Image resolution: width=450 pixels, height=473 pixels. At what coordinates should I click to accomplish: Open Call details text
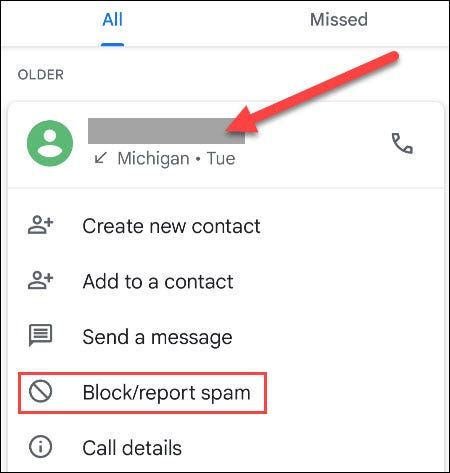click(x=132, y=448)
